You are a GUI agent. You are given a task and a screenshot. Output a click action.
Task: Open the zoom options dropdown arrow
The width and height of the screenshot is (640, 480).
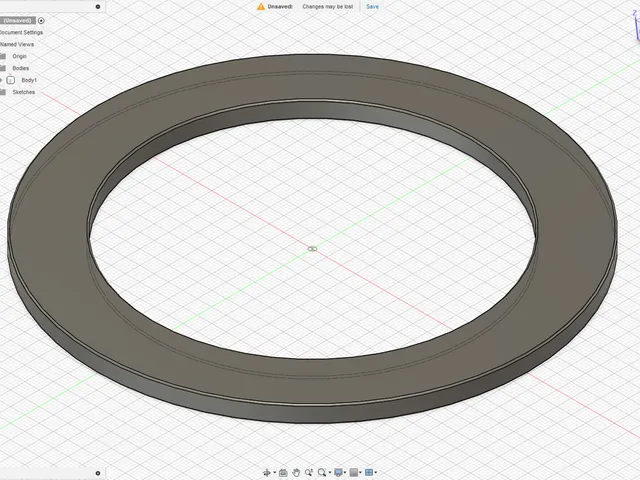(330, 473)
